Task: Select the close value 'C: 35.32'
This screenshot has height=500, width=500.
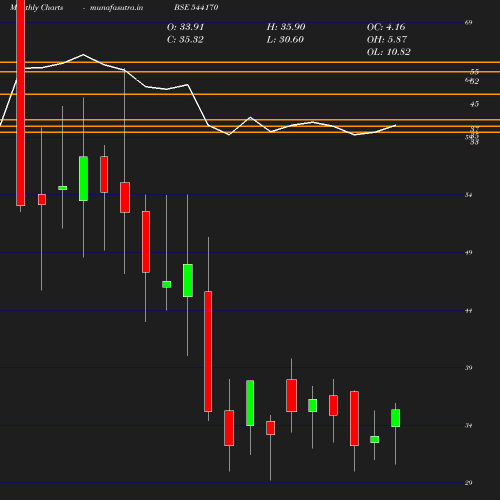Action: 185,40
